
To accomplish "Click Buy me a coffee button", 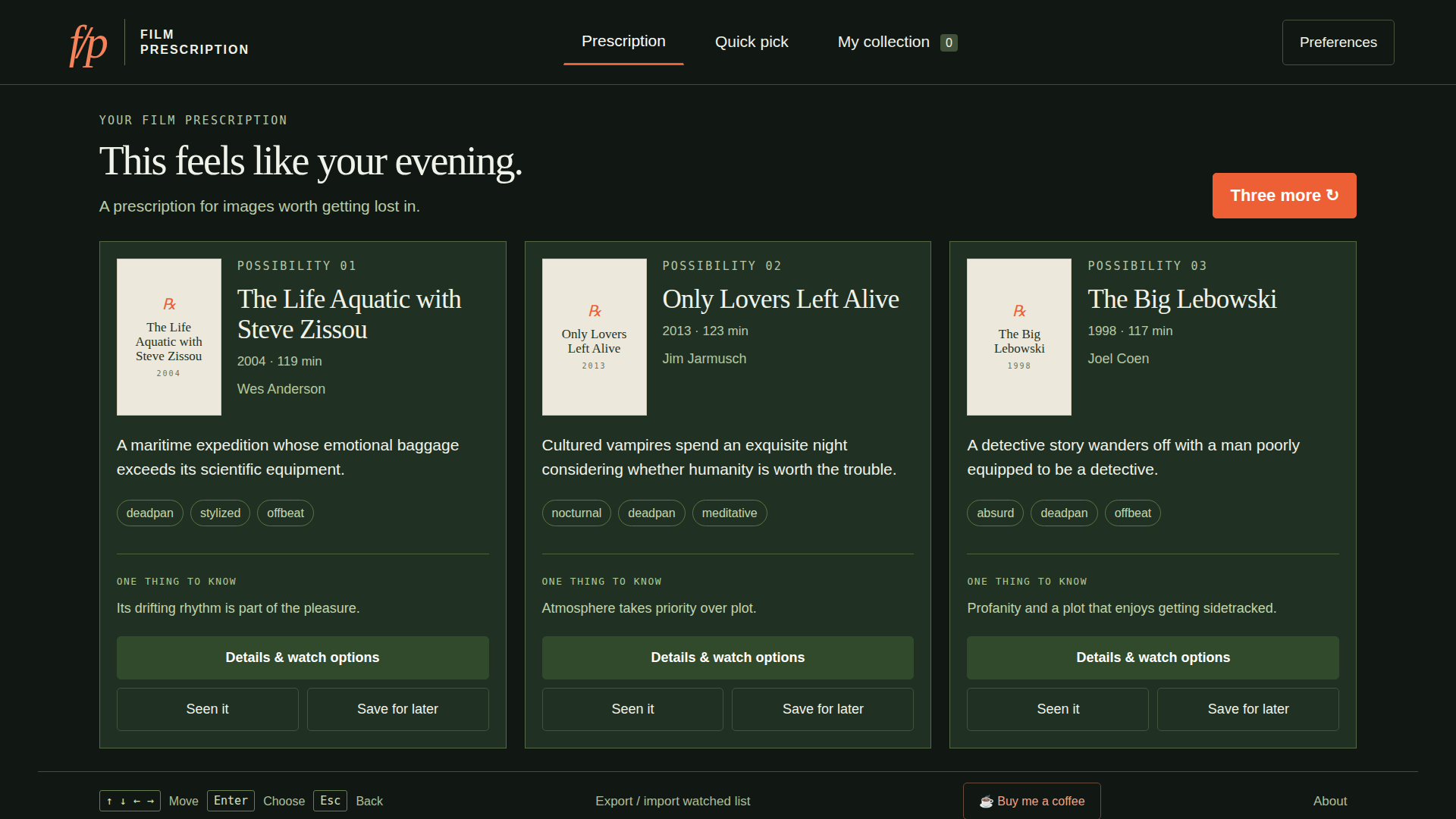I will point(1031,801).
